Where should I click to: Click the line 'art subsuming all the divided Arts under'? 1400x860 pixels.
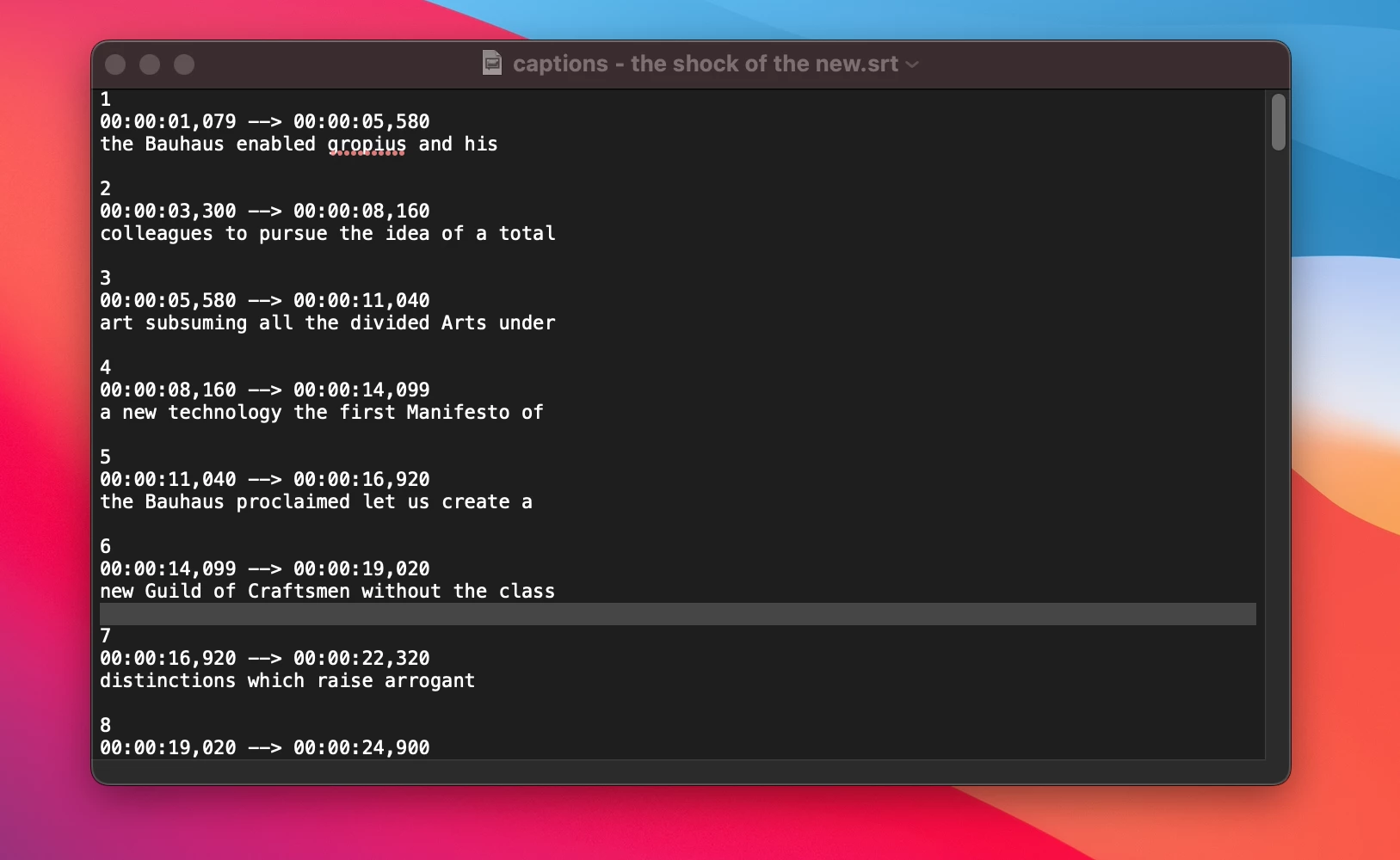point(328,323)
